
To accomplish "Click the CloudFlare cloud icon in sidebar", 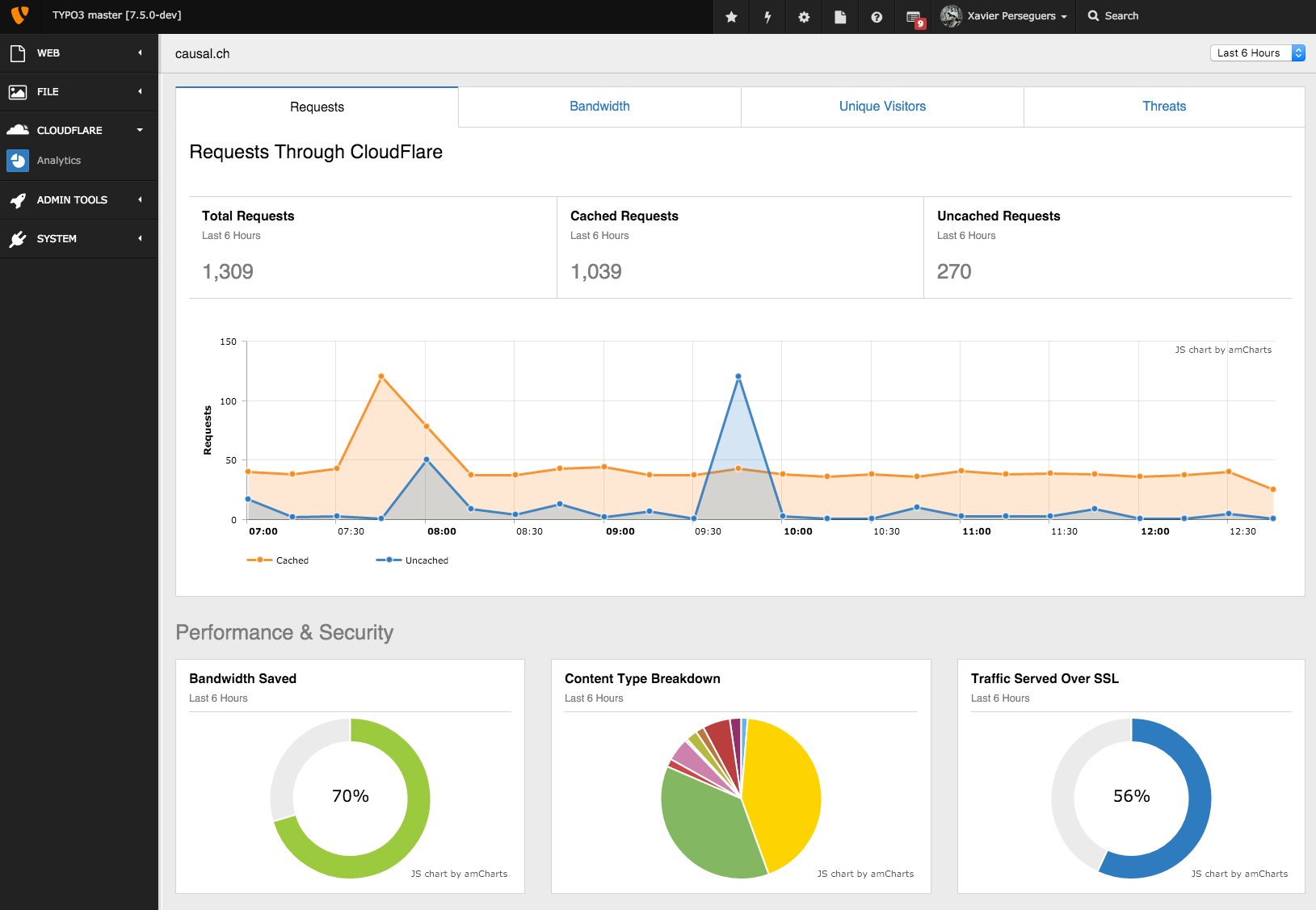I will (18, 130).
